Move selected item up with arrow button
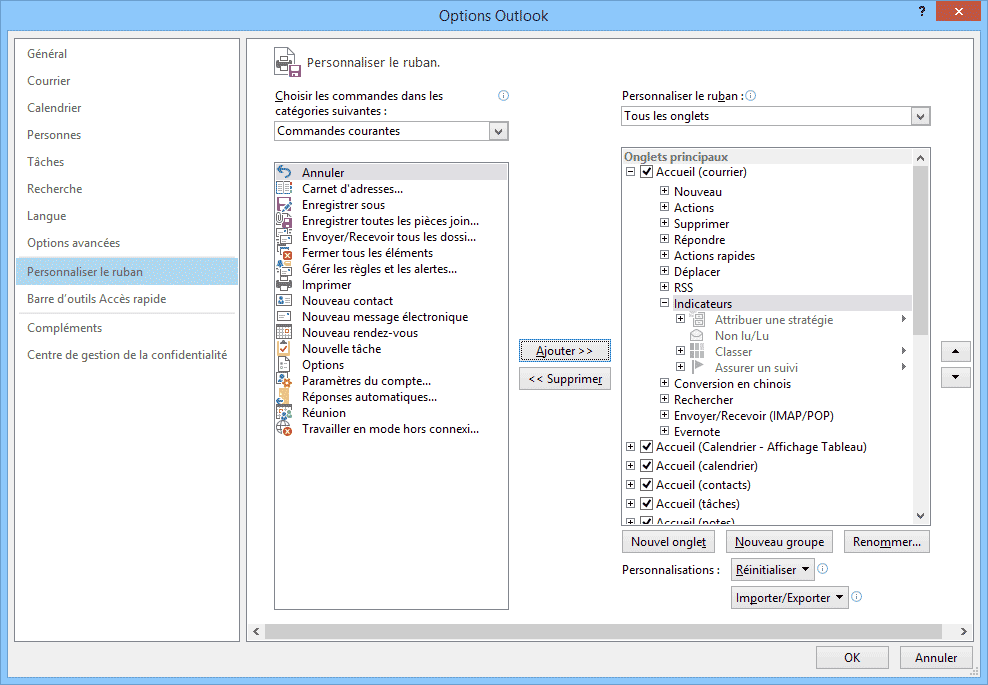The width and height of the screenshot is (988, 685). 955,351
